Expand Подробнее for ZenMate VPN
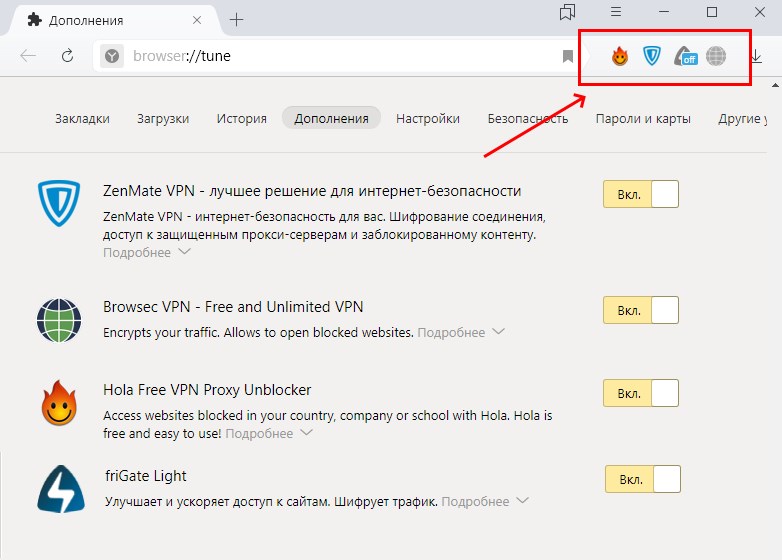 tap(147, 252)
